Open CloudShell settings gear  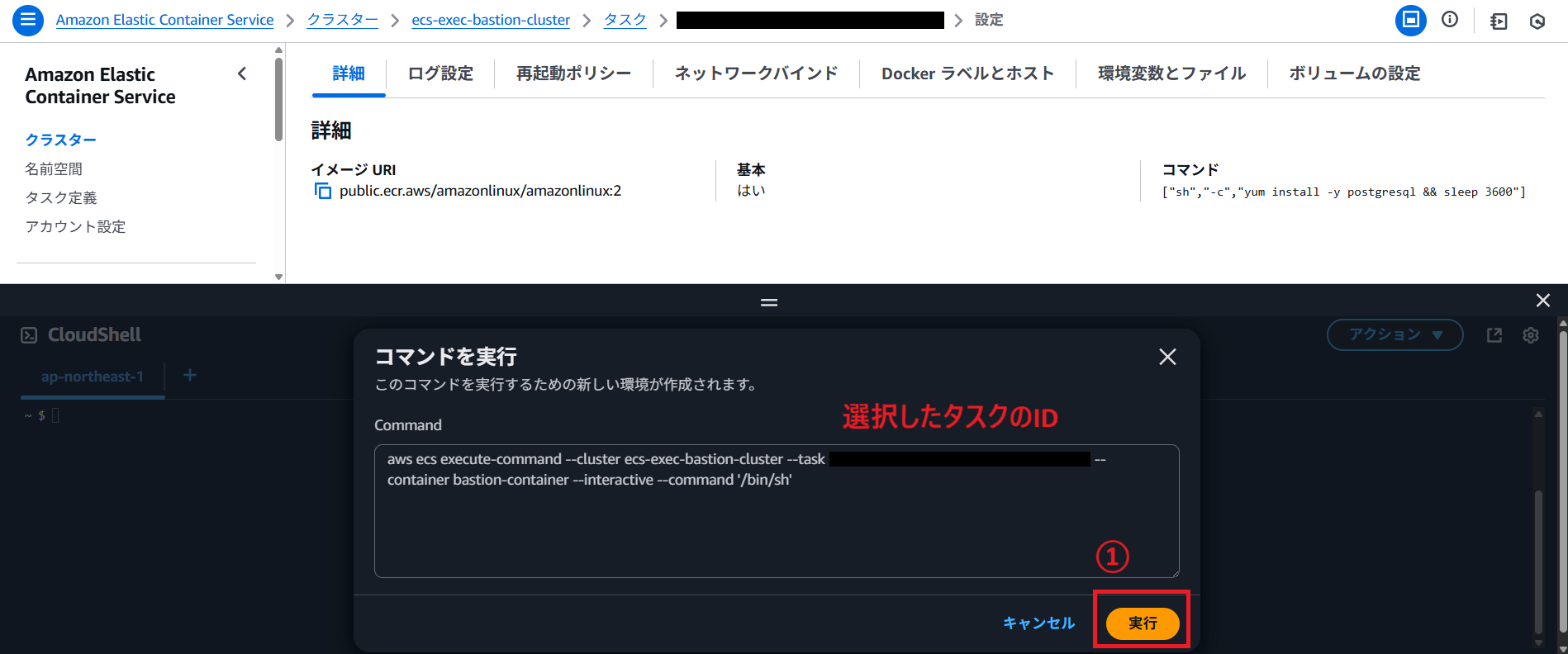[x=1531, y=335]
